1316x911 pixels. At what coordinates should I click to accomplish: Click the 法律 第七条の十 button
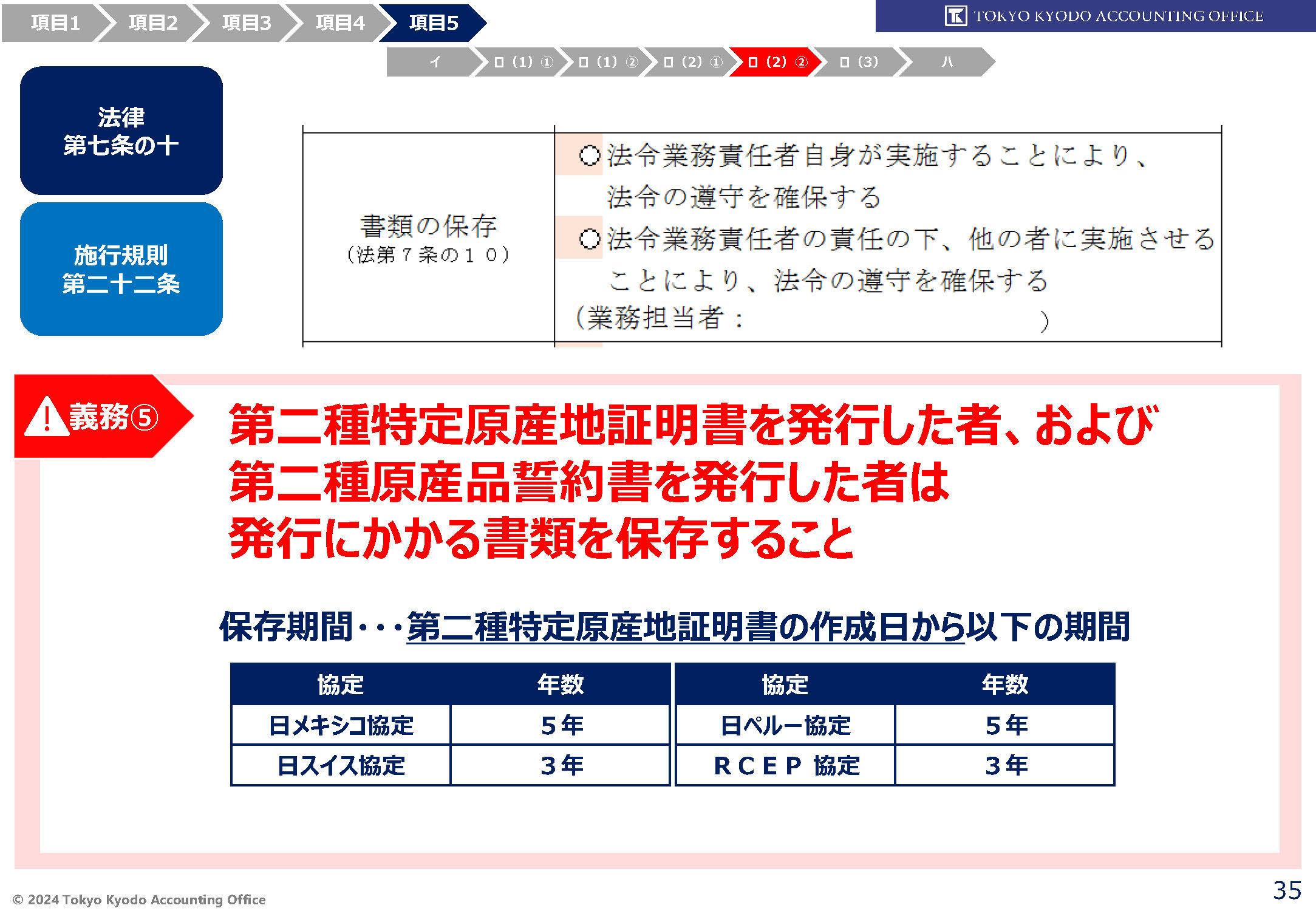[121, 131]
